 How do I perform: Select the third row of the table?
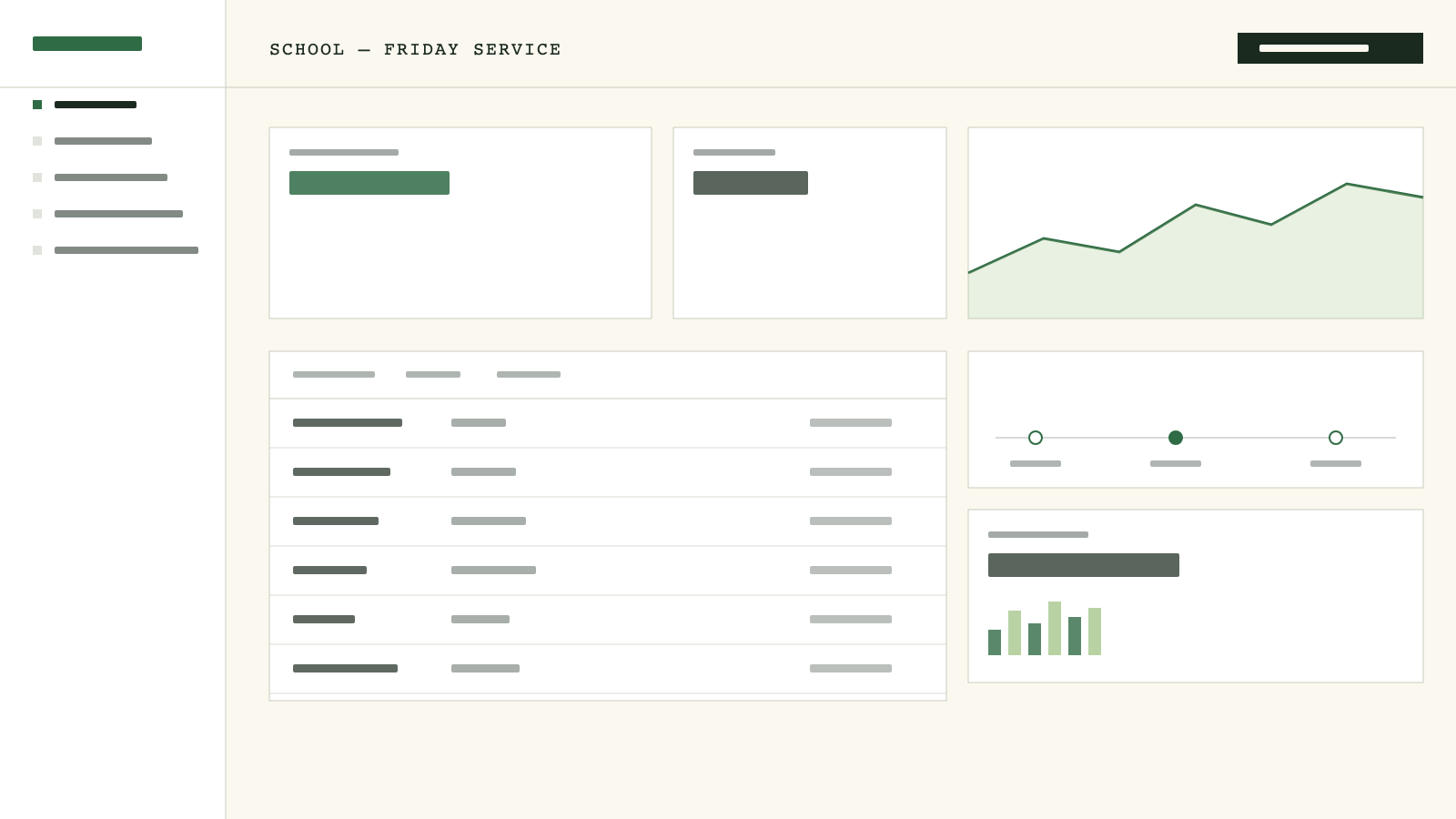click(x=608, y=521)
